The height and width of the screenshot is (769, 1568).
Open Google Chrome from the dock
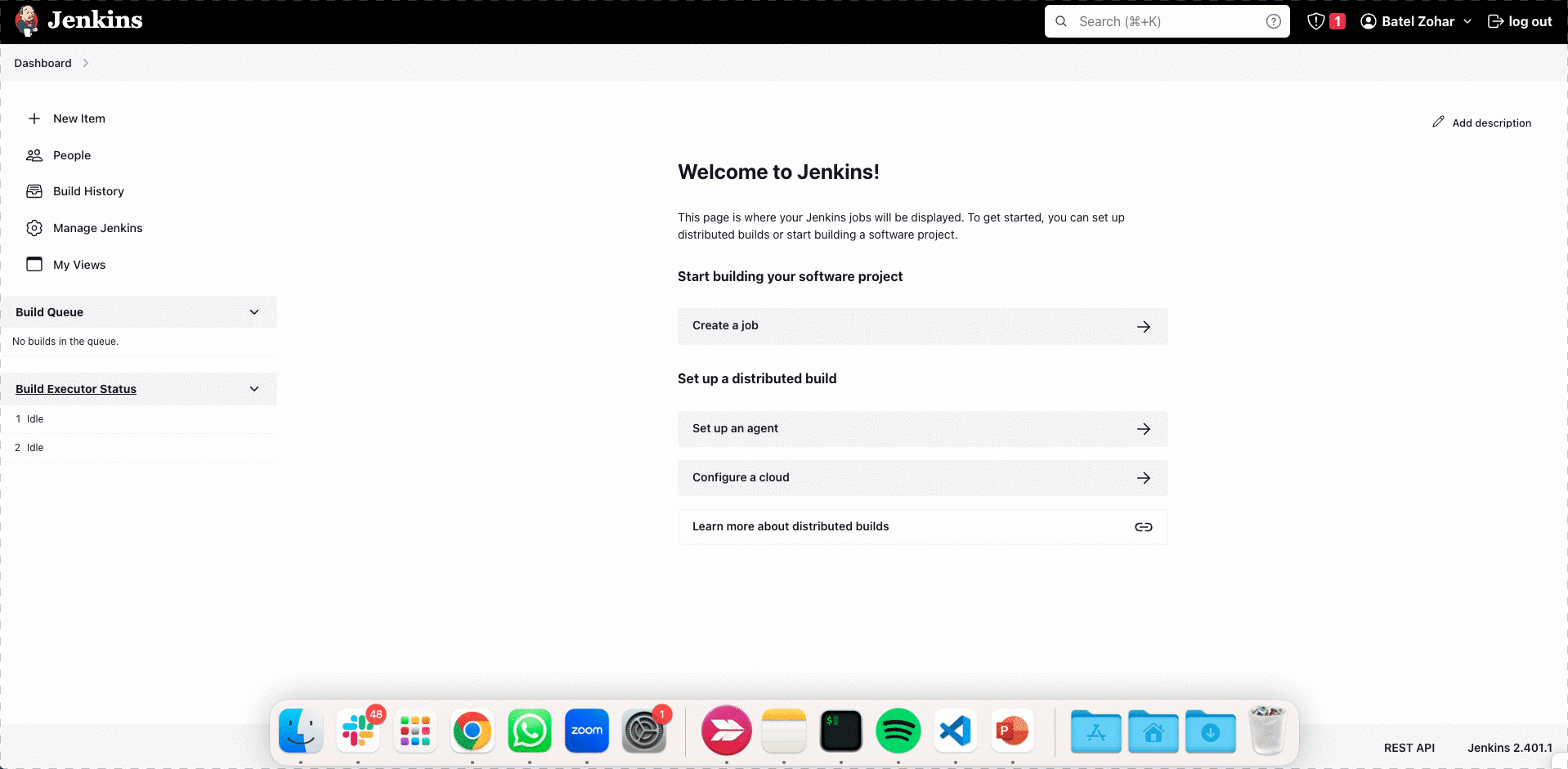pos(473,731)
